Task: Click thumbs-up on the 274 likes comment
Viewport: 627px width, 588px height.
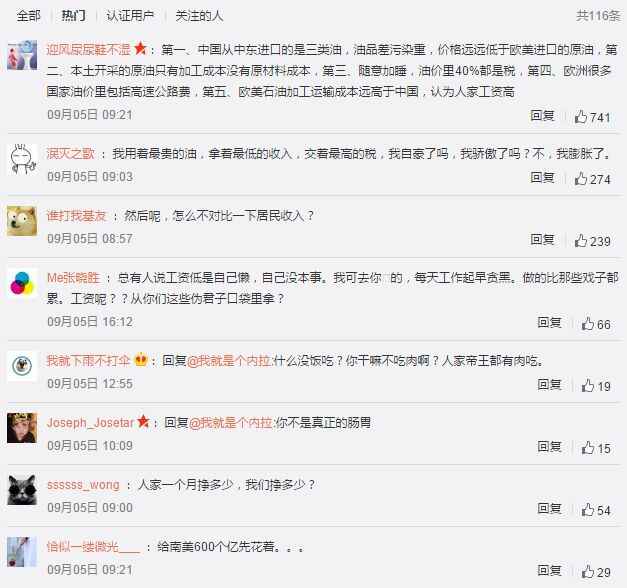Action: click(581, 178)
